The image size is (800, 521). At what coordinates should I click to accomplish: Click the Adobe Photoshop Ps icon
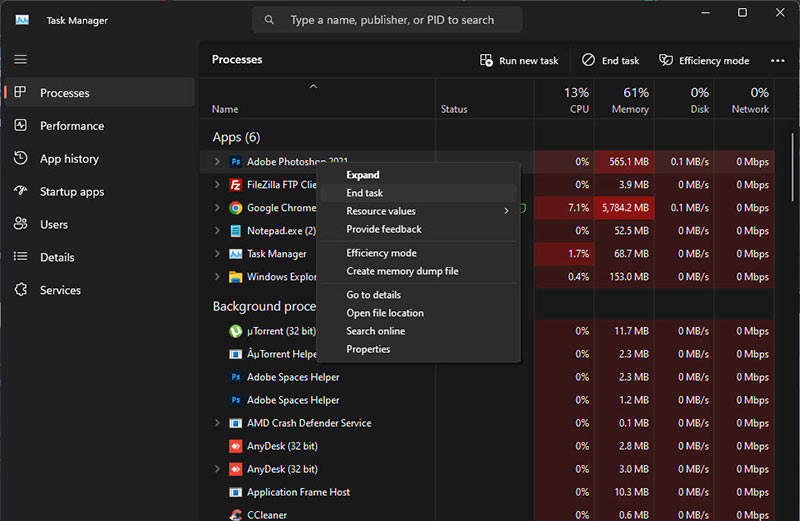pyautogui.click(x=235, y=162)
